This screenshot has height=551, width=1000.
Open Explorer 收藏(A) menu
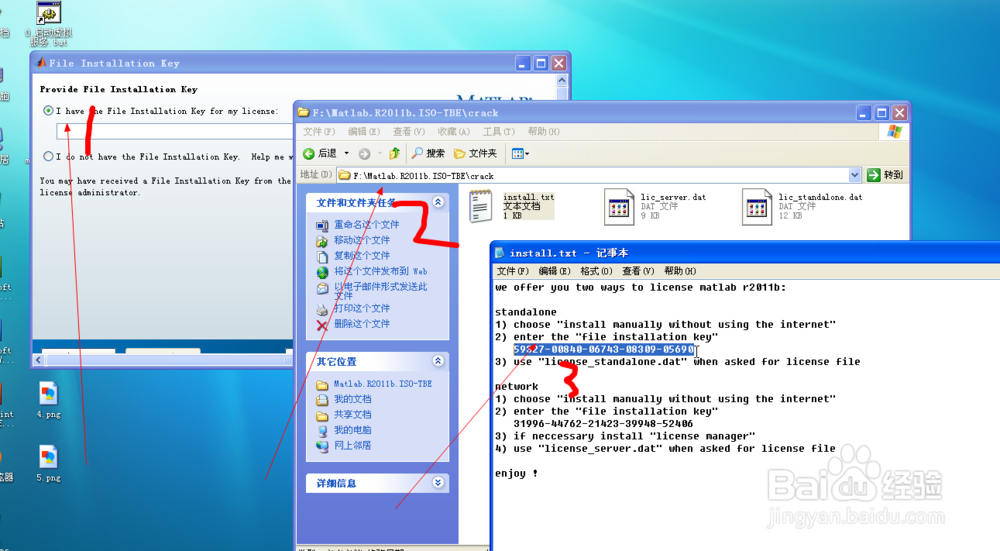tap(453, 131)
